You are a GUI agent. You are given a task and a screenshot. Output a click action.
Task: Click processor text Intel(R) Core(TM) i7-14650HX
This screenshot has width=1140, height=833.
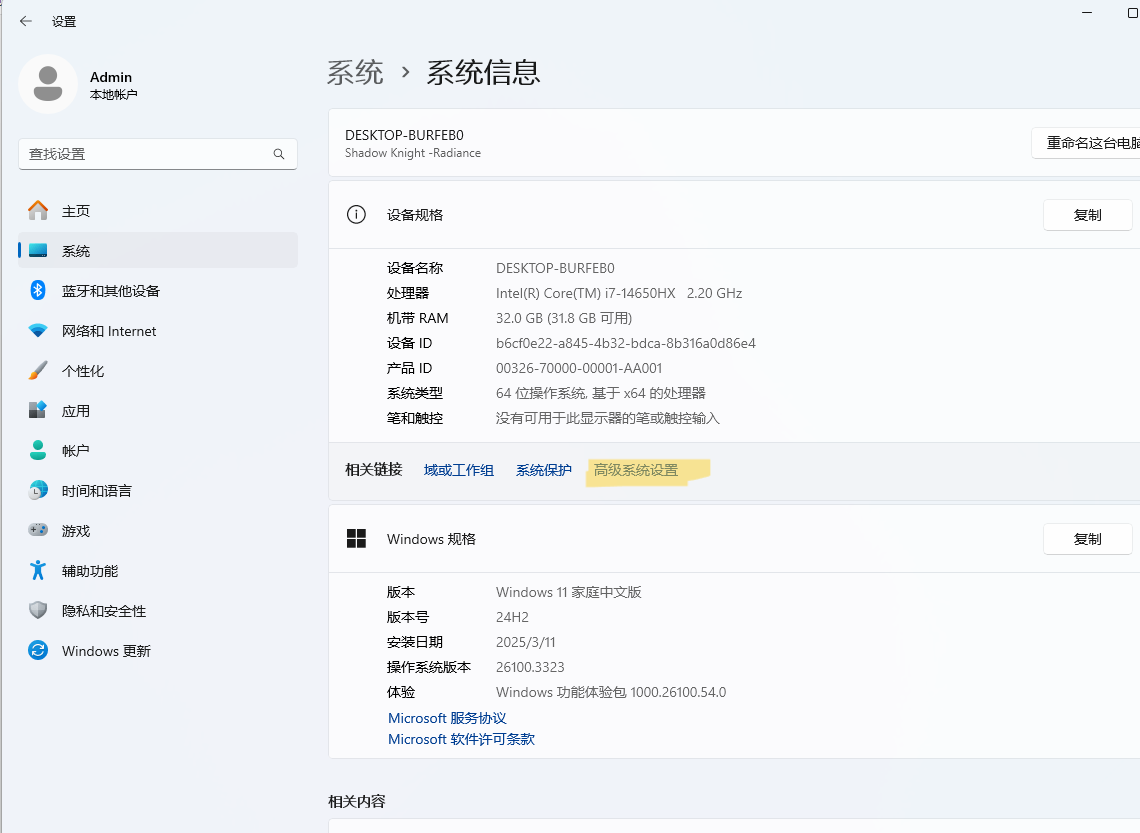[585, 294]
